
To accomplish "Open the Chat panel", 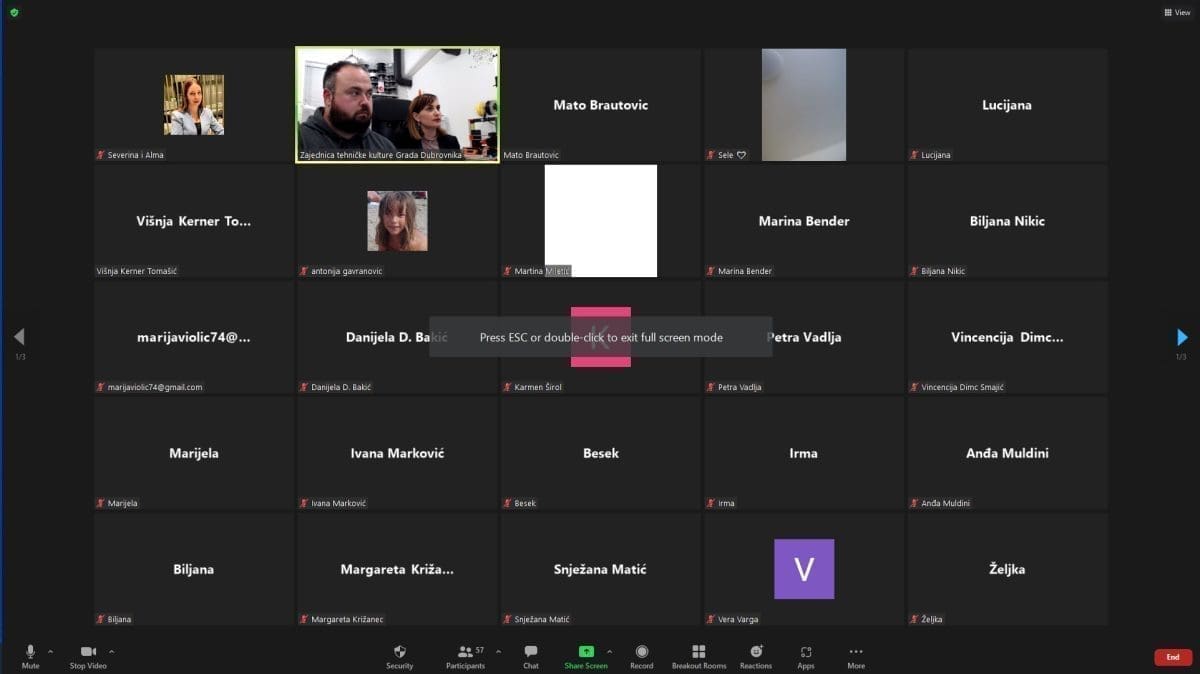I will point(530,656).
